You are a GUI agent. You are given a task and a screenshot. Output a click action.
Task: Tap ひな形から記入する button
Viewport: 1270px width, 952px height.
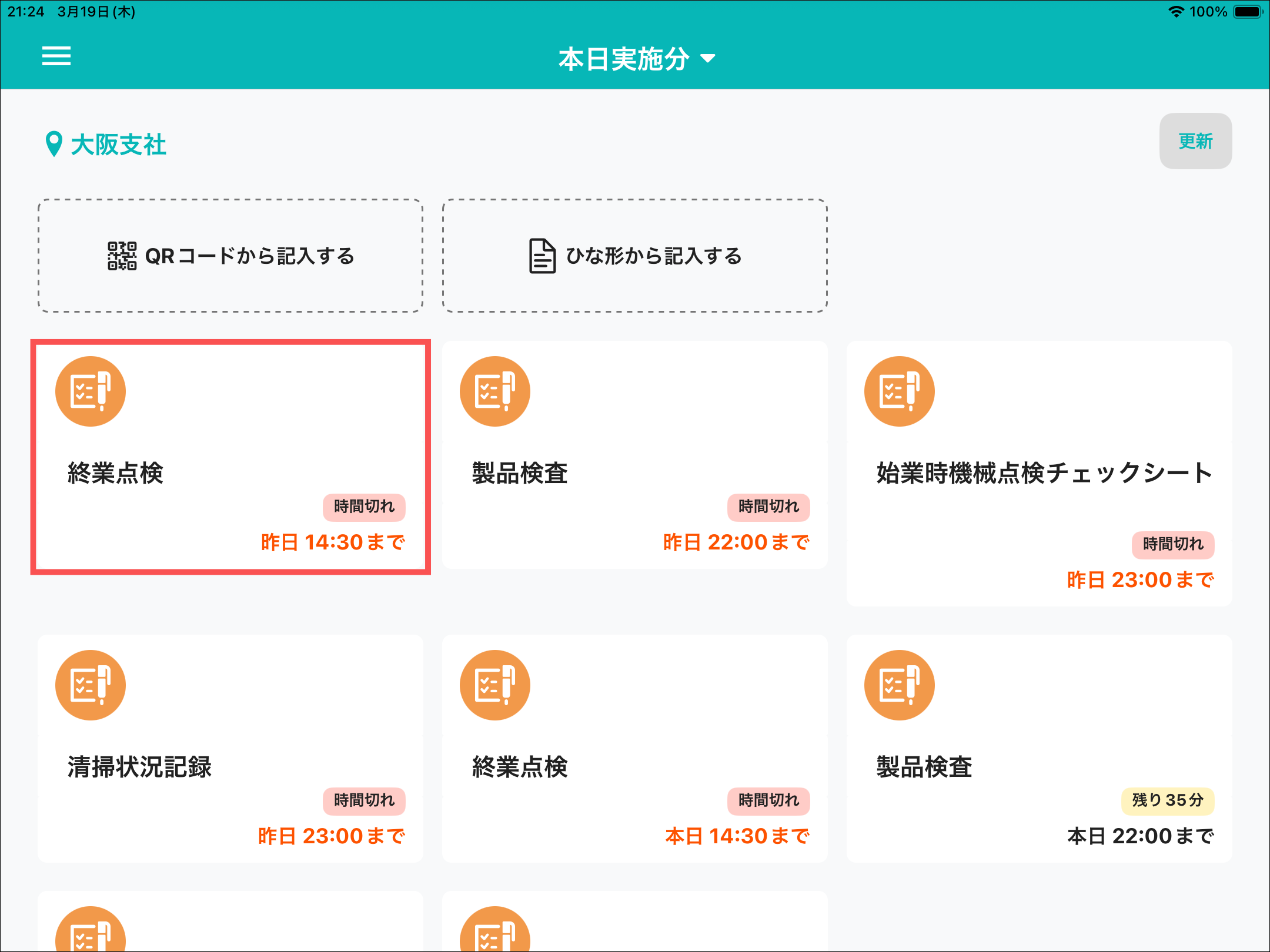[x=634, y=256]
